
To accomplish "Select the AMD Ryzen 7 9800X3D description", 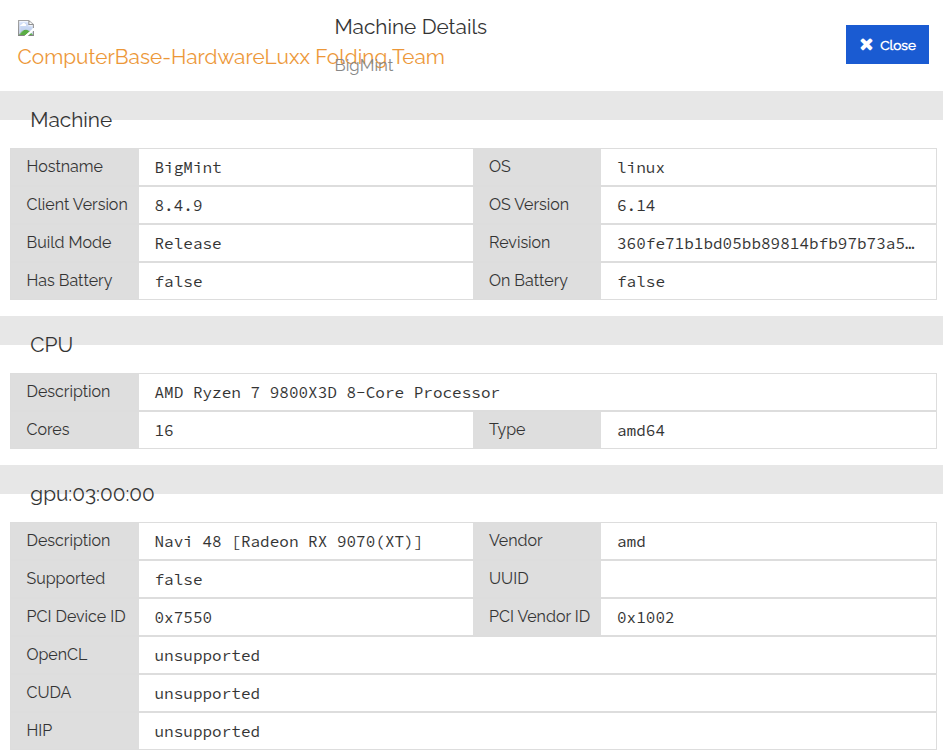I will click(x=327, y=393).
